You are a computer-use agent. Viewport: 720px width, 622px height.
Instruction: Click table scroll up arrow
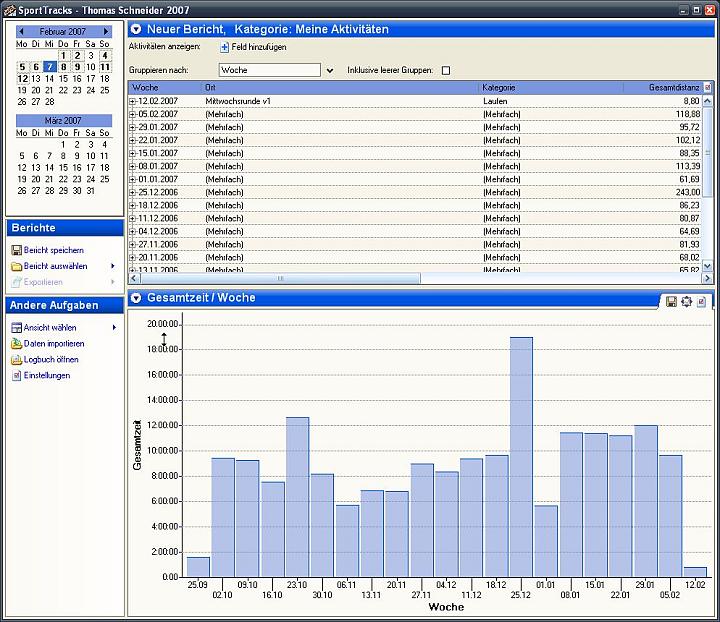pos(708,101)
